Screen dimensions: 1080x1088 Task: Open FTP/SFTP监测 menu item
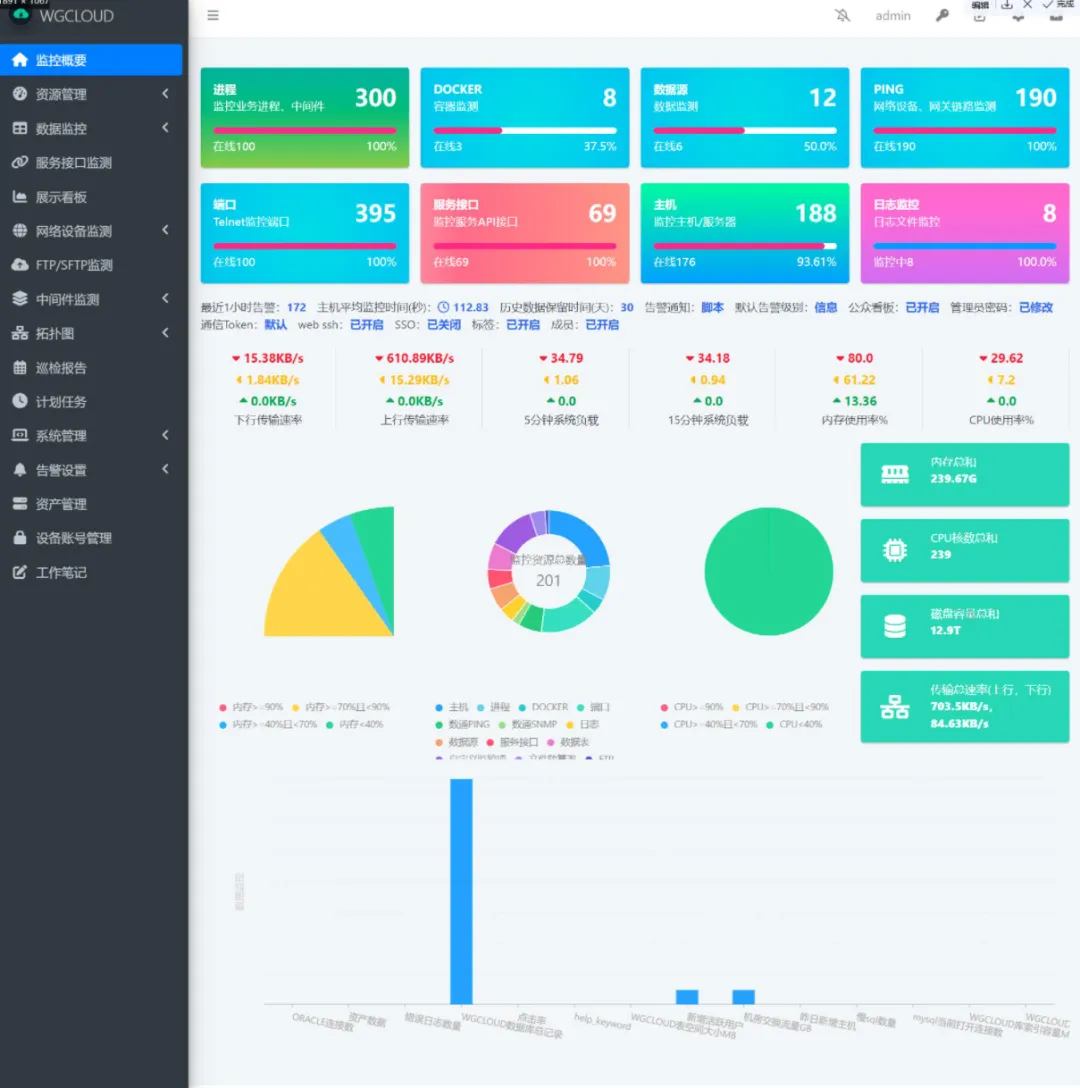(x=91, y=265)
